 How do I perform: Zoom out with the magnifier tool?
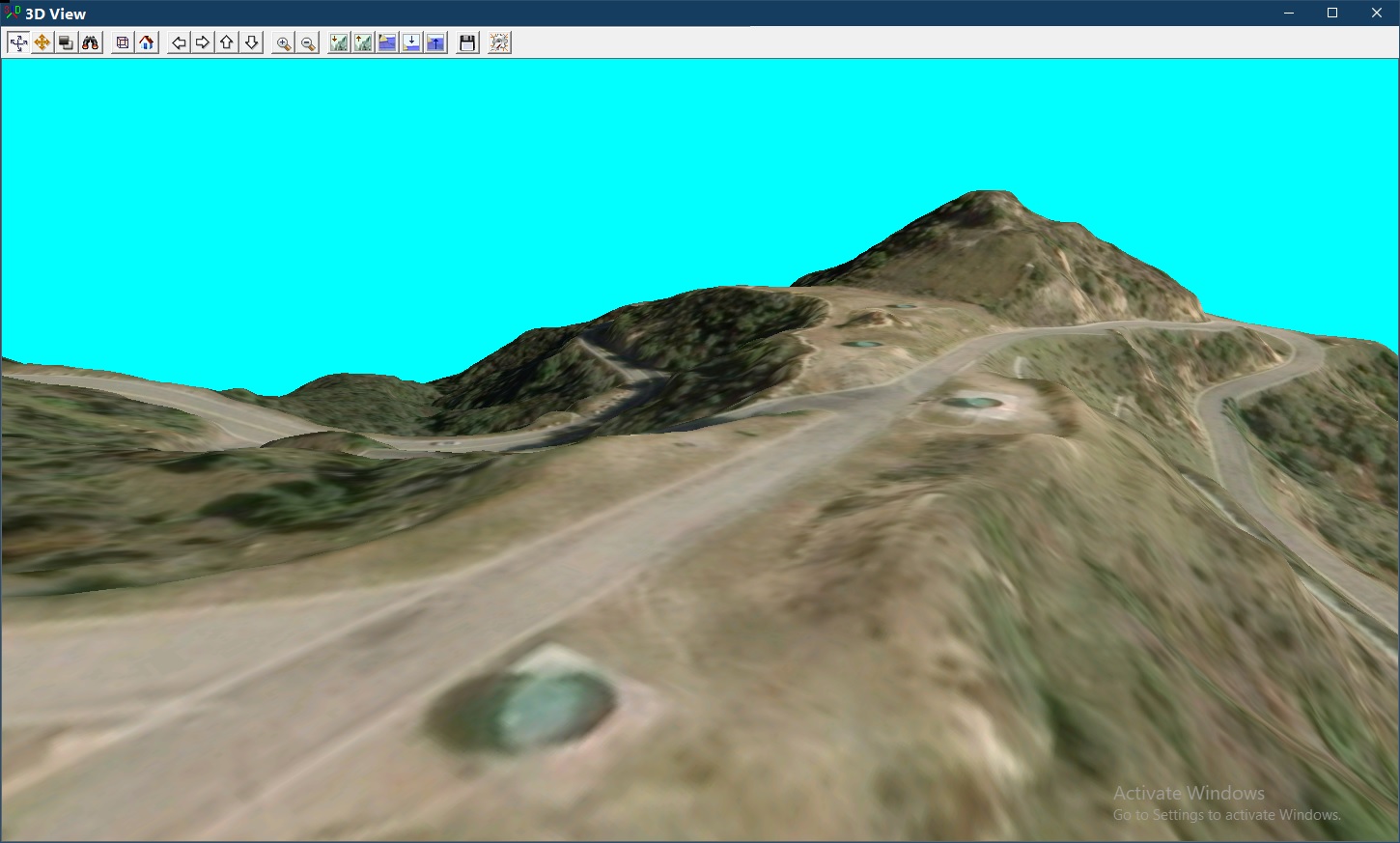point(307,42)
